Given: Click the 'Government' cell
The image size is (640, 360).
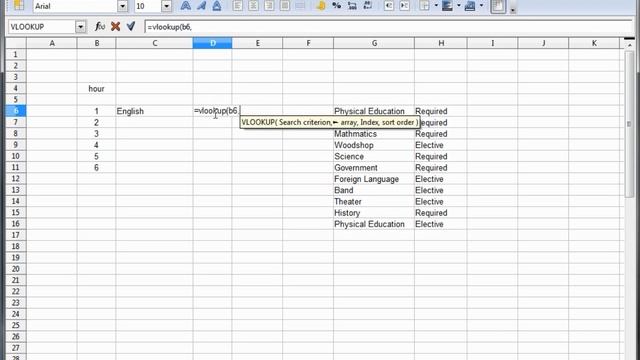Looking at the screenshot, I should click(x=374, y=168).
